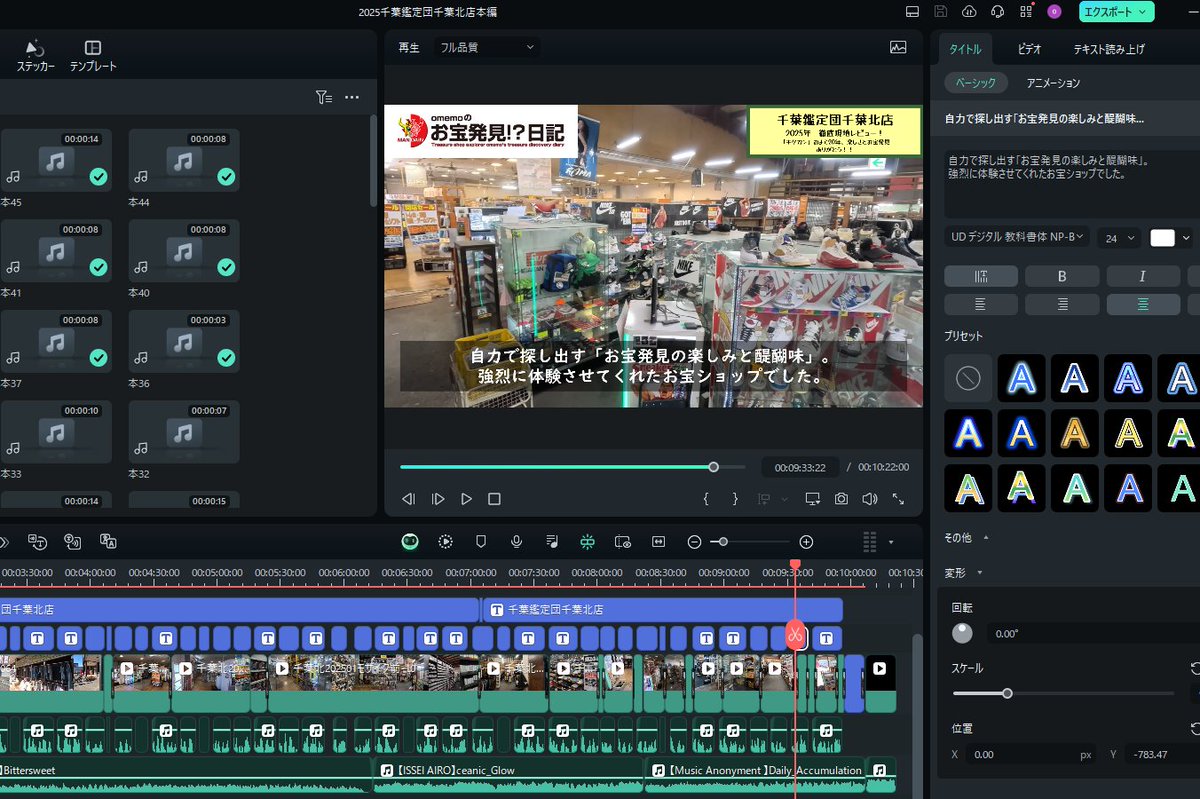Select the highlighted green text alignment button
Image resolution: width=1200 pixels, height=799 pixels.
(x=1143, y=304)
